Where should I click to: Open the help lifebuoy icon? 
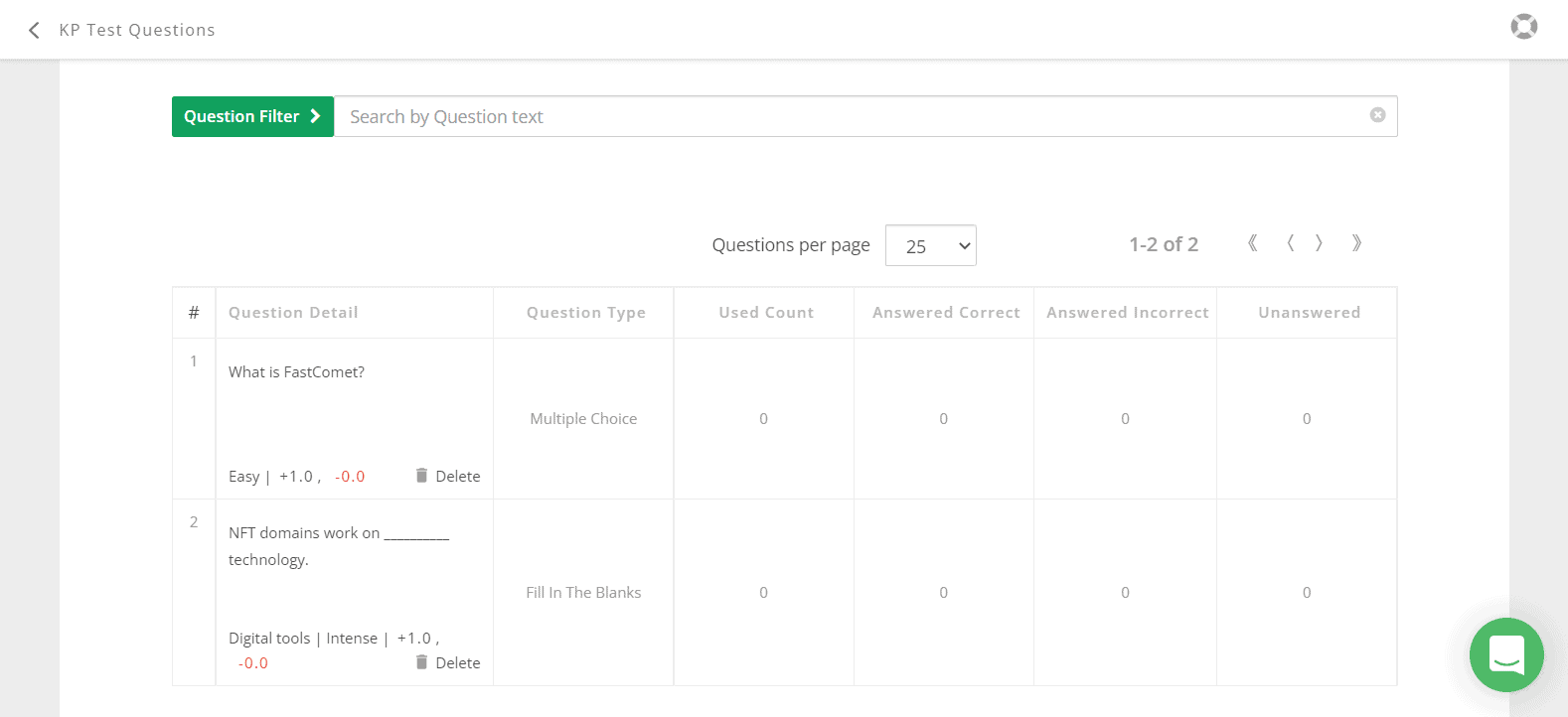1523,27
